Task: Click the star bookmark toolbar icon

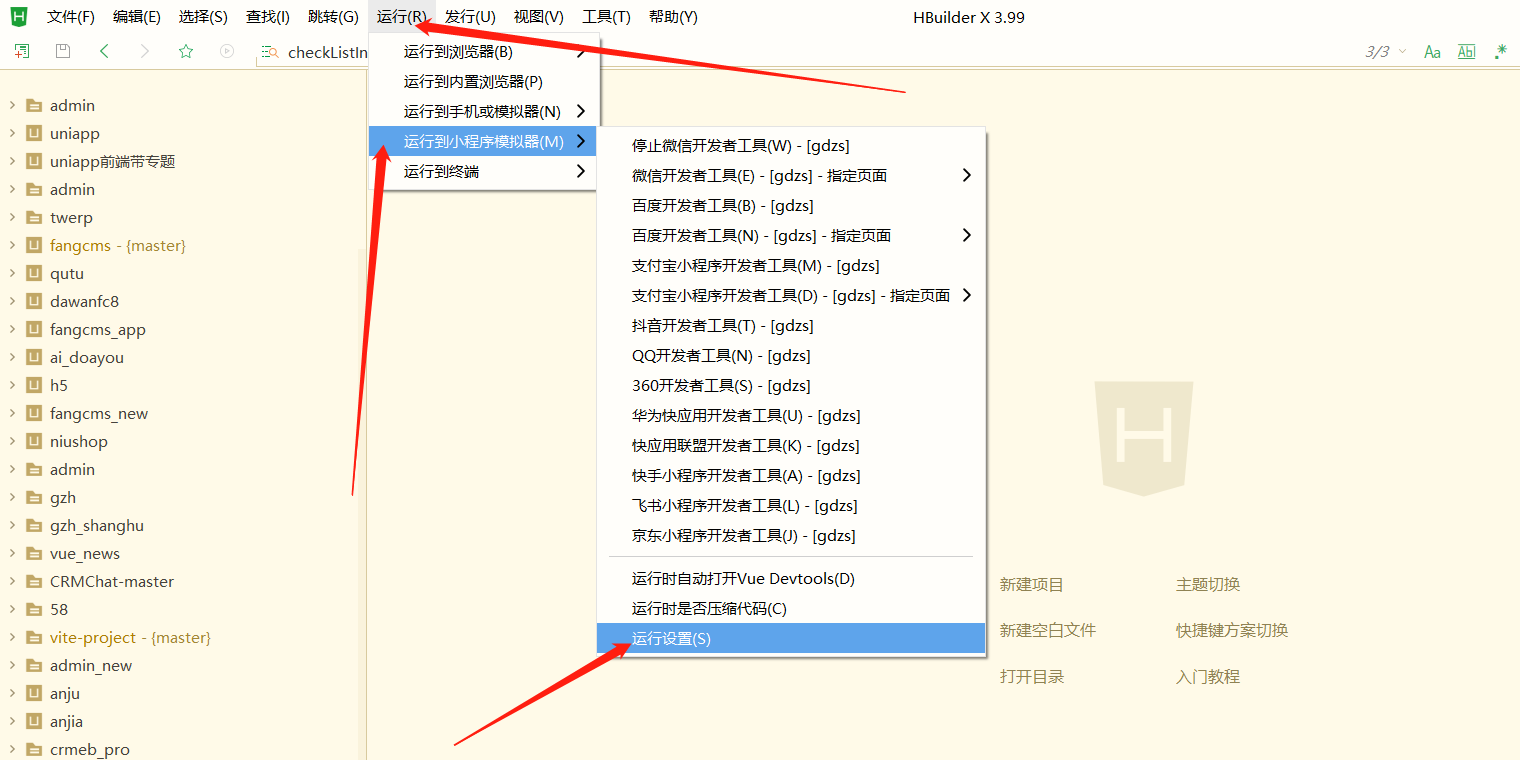Action: [186, 51]
